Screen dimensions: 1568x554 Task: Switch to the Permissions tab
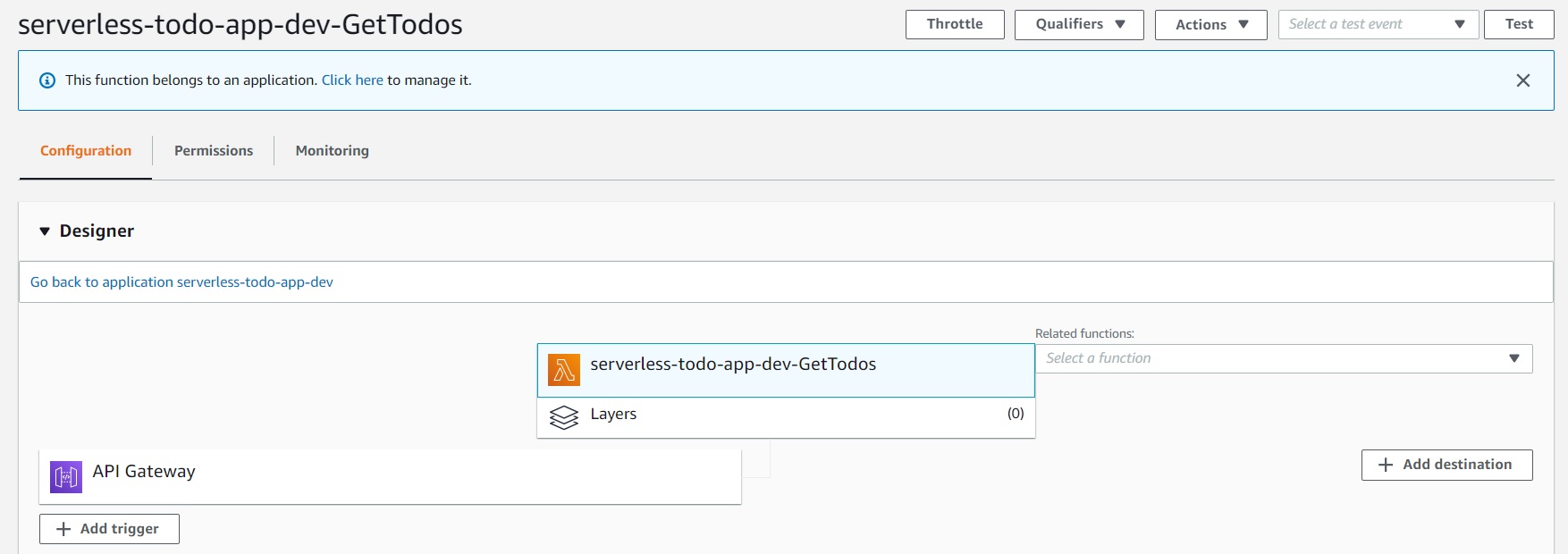tap(214, 151)
